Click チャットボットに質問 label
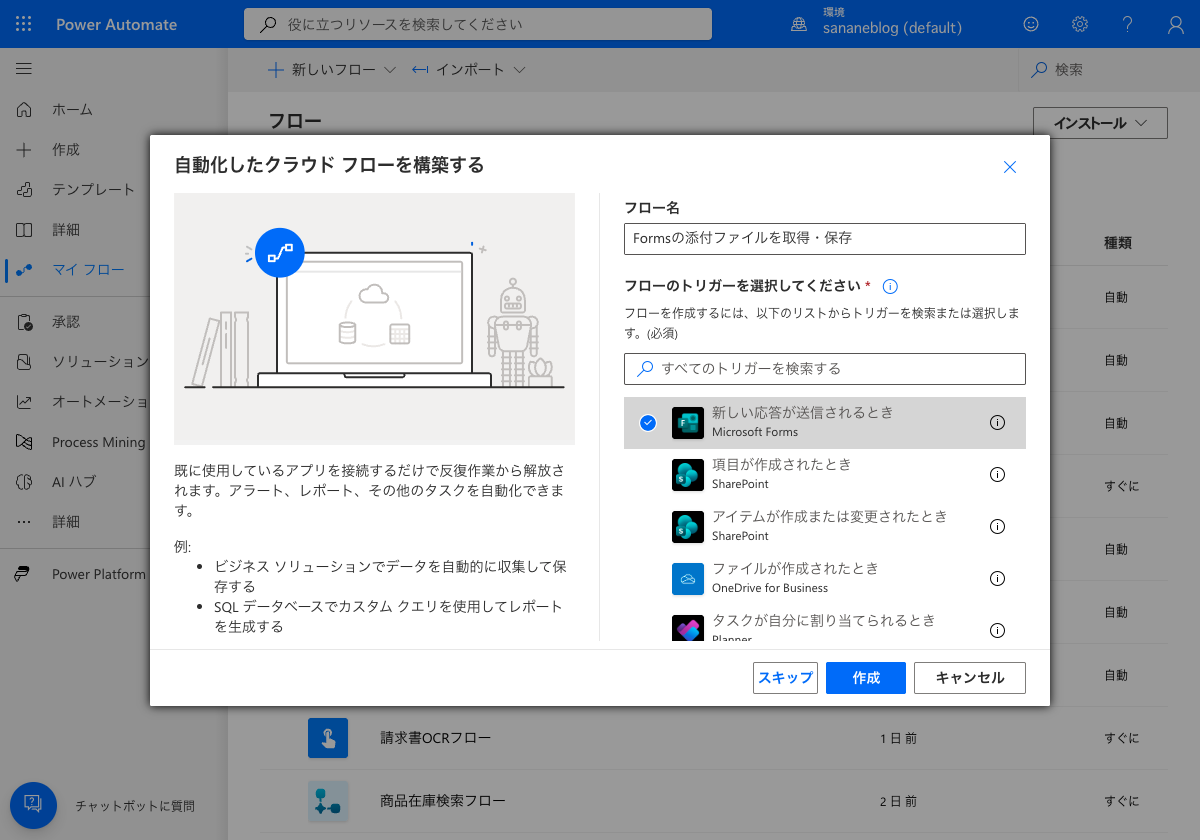1200x840 pixels. coord(135,805)
